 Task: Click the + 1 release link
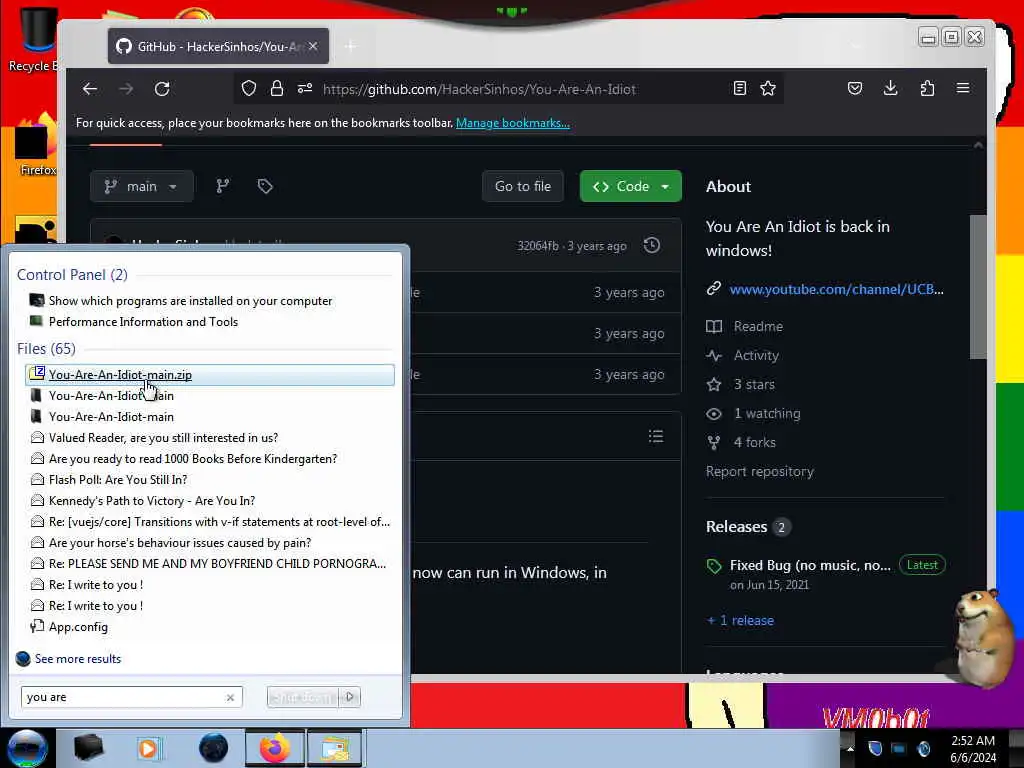click(740, 620)
